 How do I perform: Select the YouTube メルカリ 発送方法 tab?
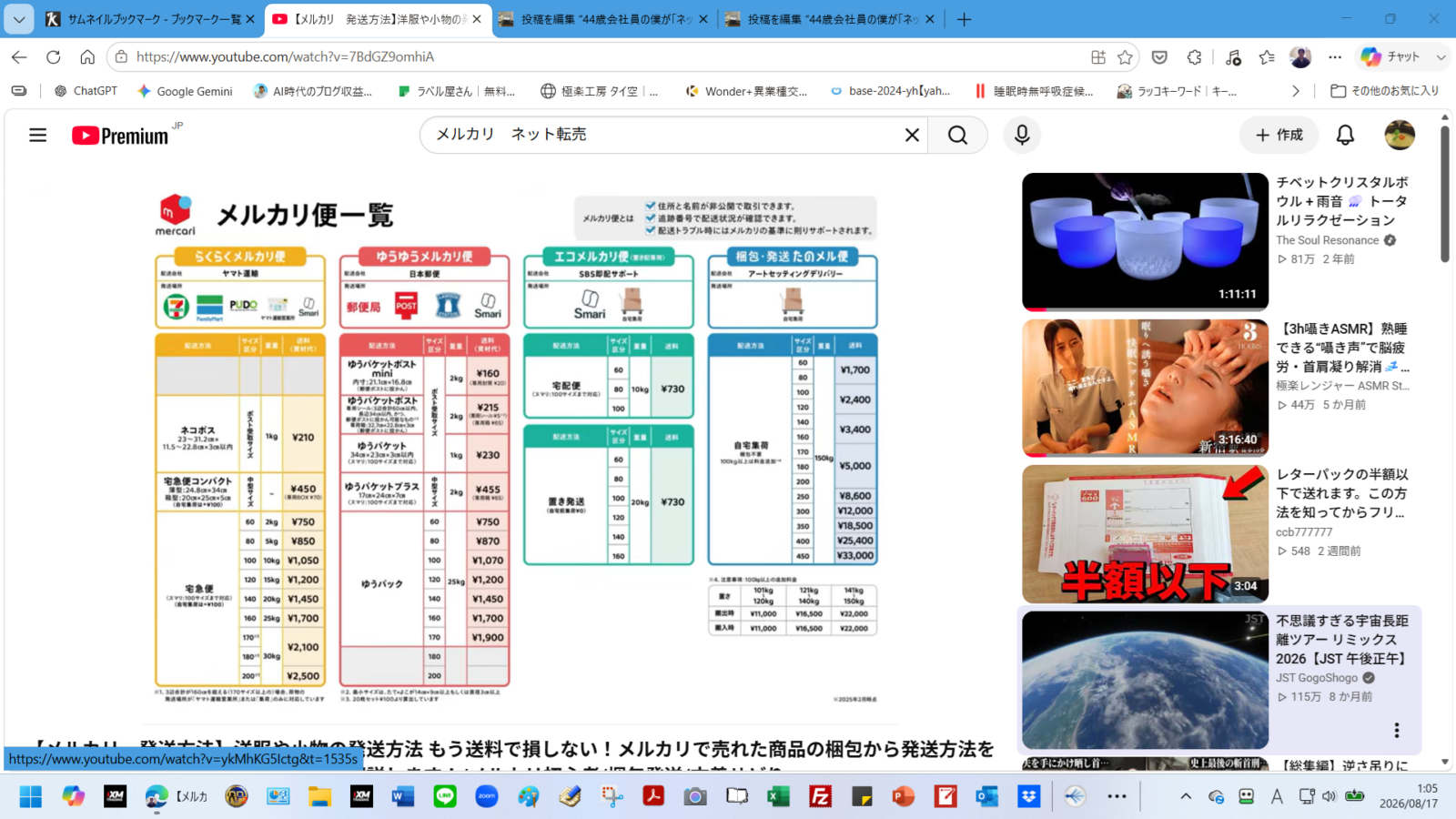click(x=378, y=19)
